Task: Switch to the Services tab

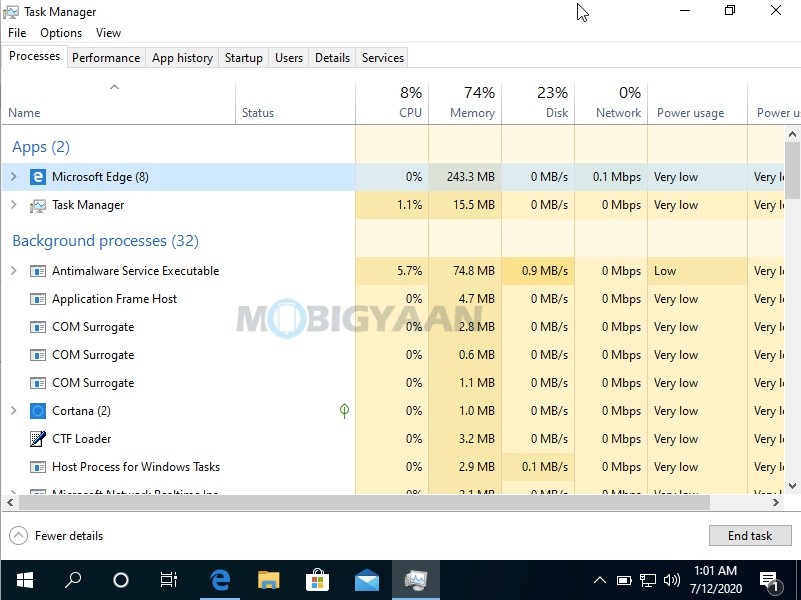Action: (383, 58)
